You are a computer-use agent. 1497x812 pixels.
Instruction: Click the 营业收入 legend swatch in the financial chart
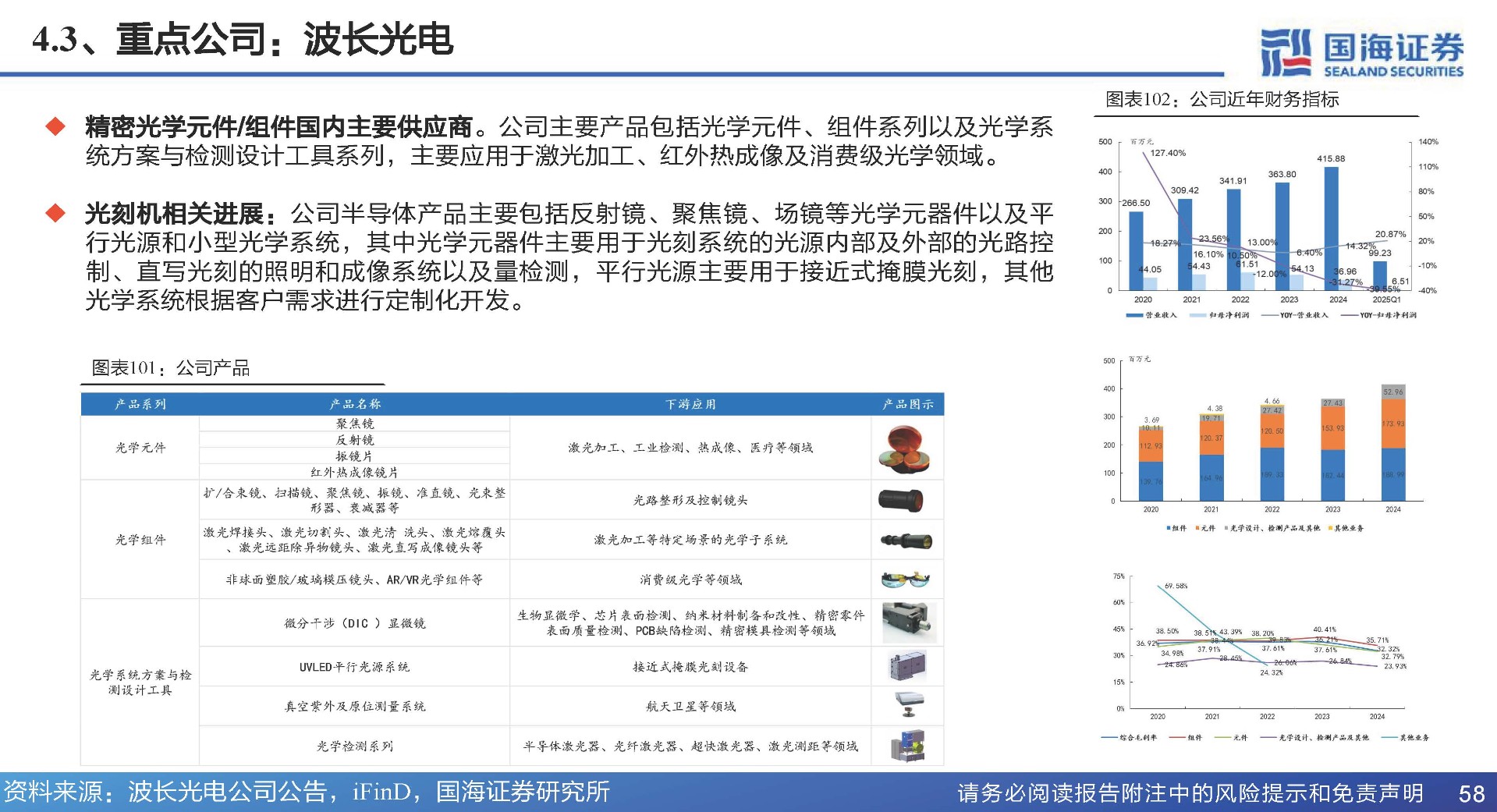[1134, 315]
